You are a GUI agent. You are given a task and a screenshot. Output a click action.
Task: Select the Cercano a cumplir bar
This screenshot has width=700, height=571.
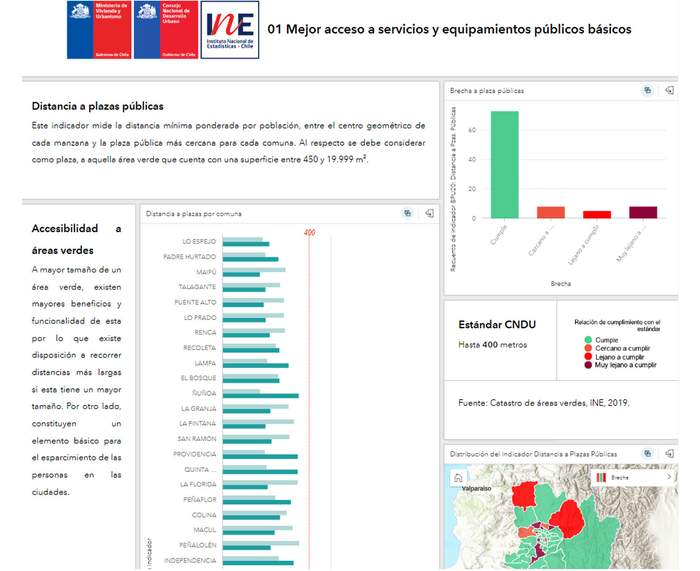(x=551, y=212)
